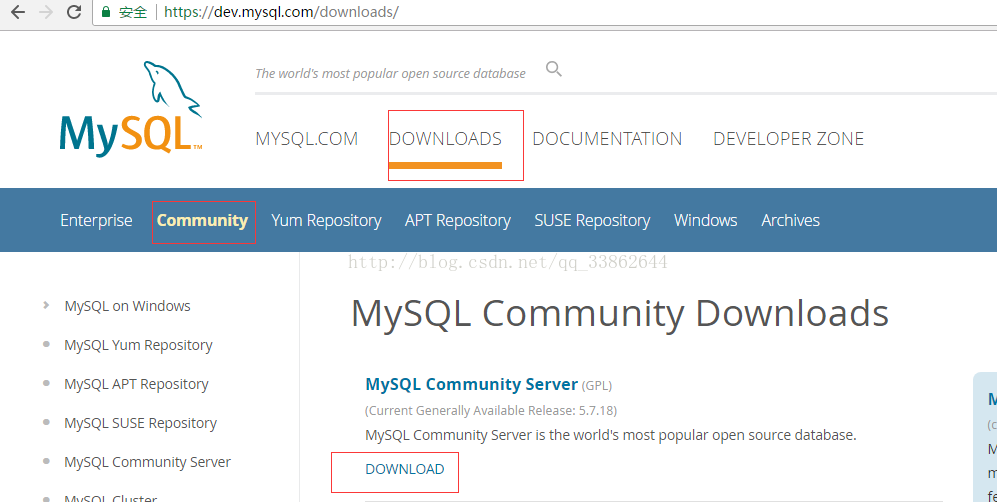Select APT Repository in blue bar
This screenshot has width=997, height=502.
click(x=458, y=220)
